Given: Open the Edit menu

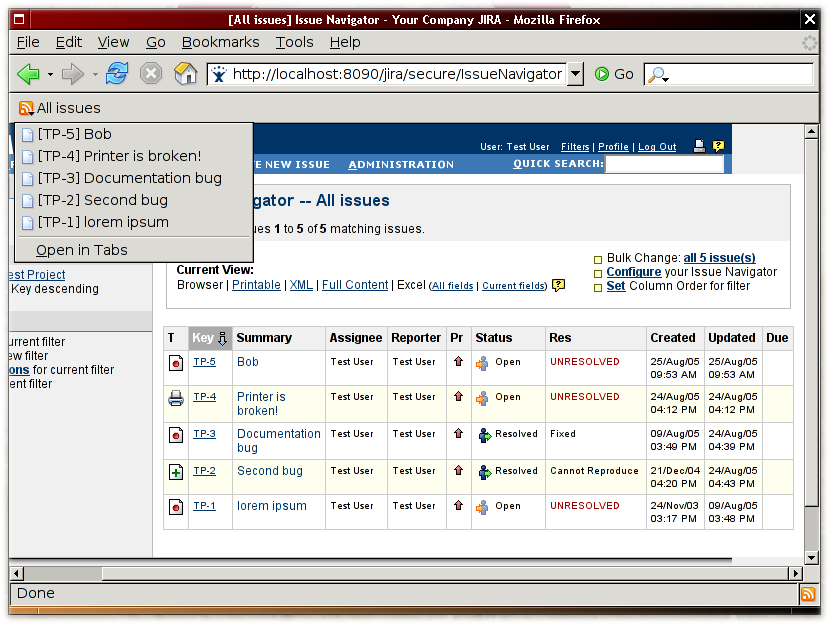Looking at the screenshot, I should click(x=69, y=42).
